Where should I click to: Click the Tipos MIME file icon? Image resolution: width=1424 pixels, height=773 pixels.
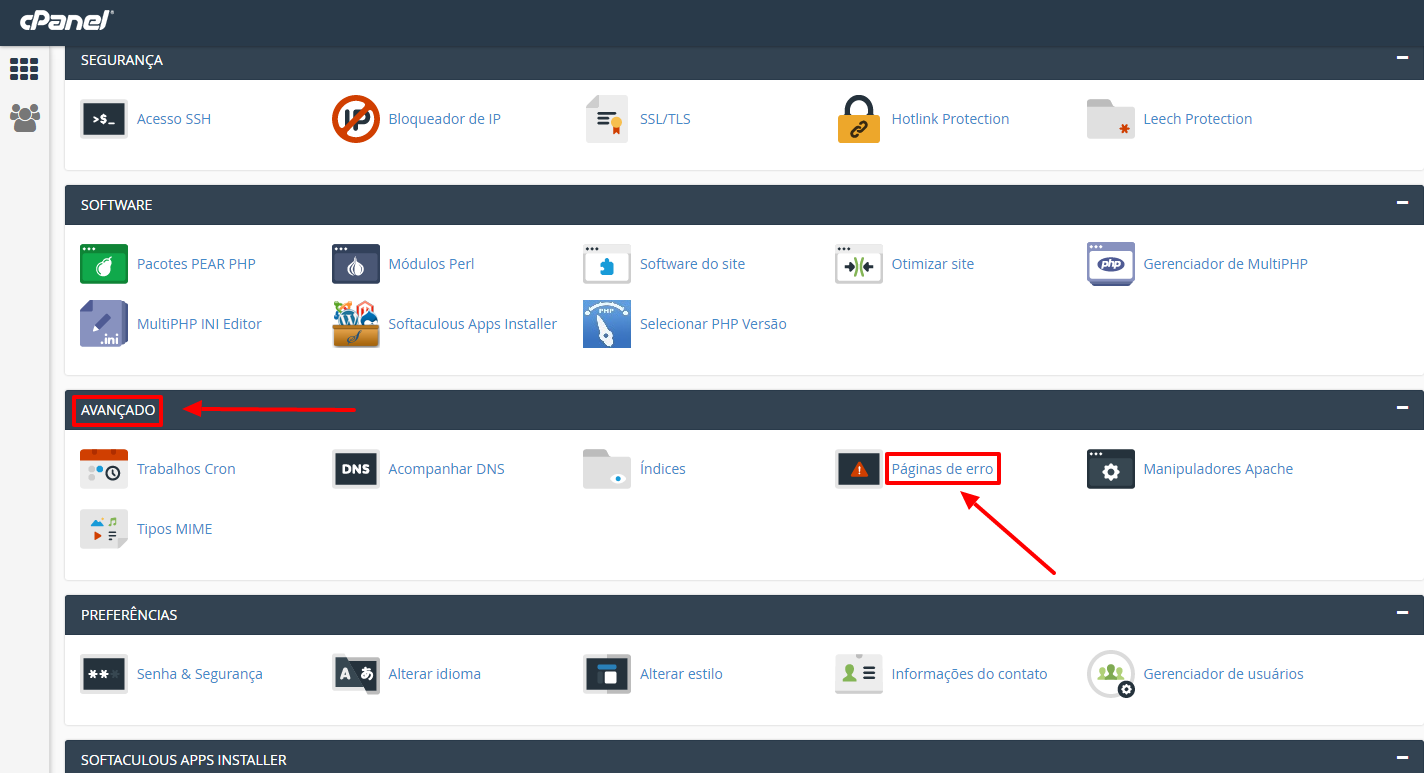coord(104,529)
